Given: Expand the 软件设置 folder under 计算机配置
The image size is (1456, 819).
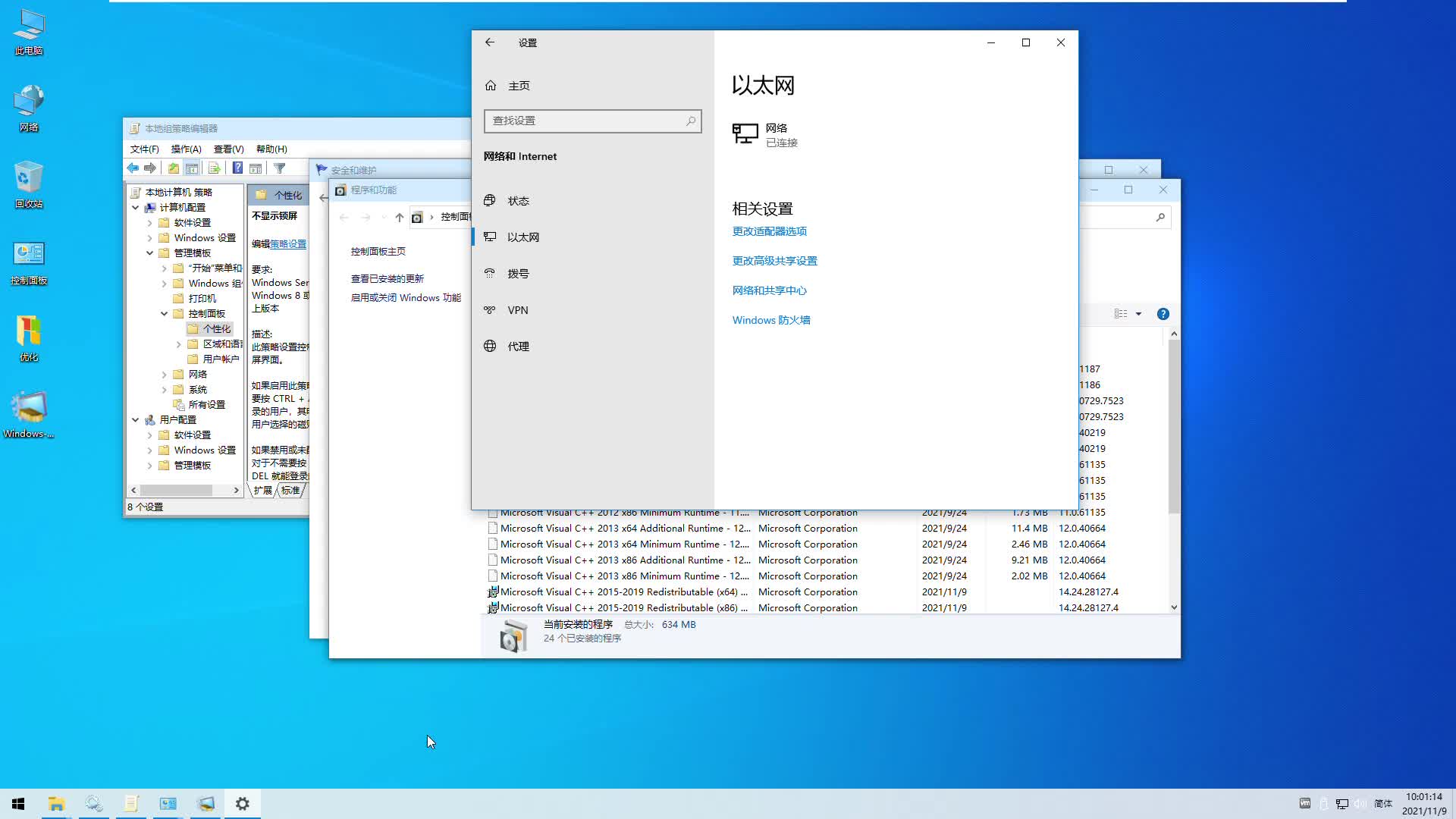Looking at the screenshot, I should 150,222.
